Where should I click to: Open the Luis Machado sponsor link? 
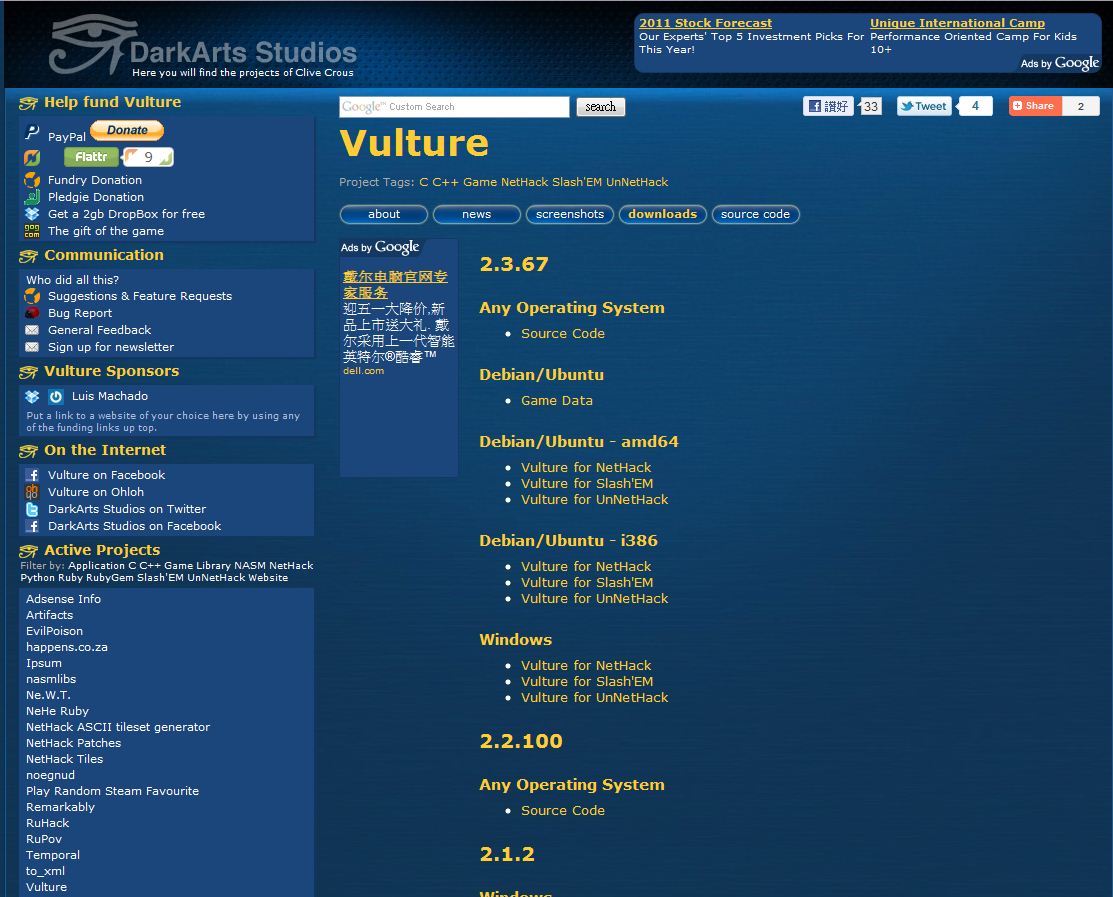pyautogui.click(x=109, y=396)
